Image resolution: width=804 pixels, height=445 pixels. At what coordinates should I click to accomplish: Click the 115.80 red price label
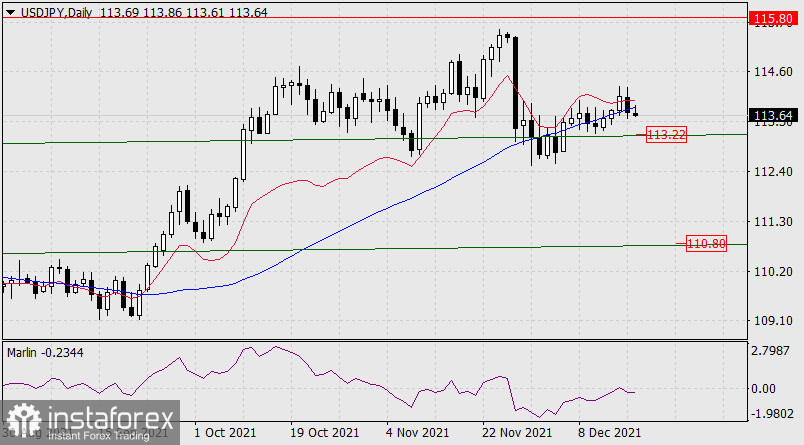pos(774,19)
